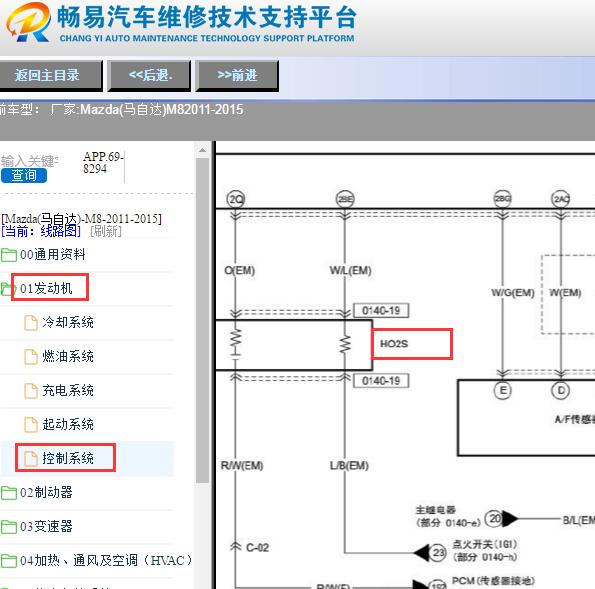Click the E terminal circle
595x589 pixels.
pyautogui.click(x=503, y=390)
